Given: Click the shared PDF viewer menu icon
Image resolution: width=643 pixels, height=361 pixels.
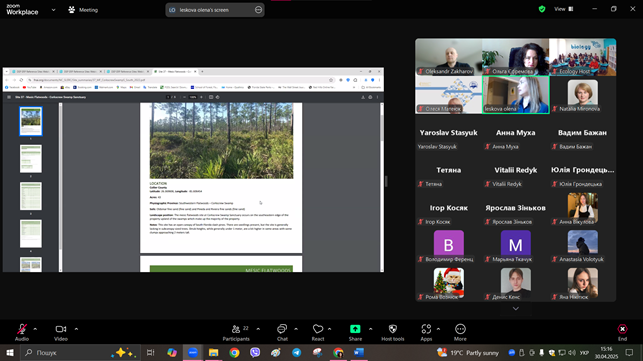Looking at the screenshot, I should point(9,97).
